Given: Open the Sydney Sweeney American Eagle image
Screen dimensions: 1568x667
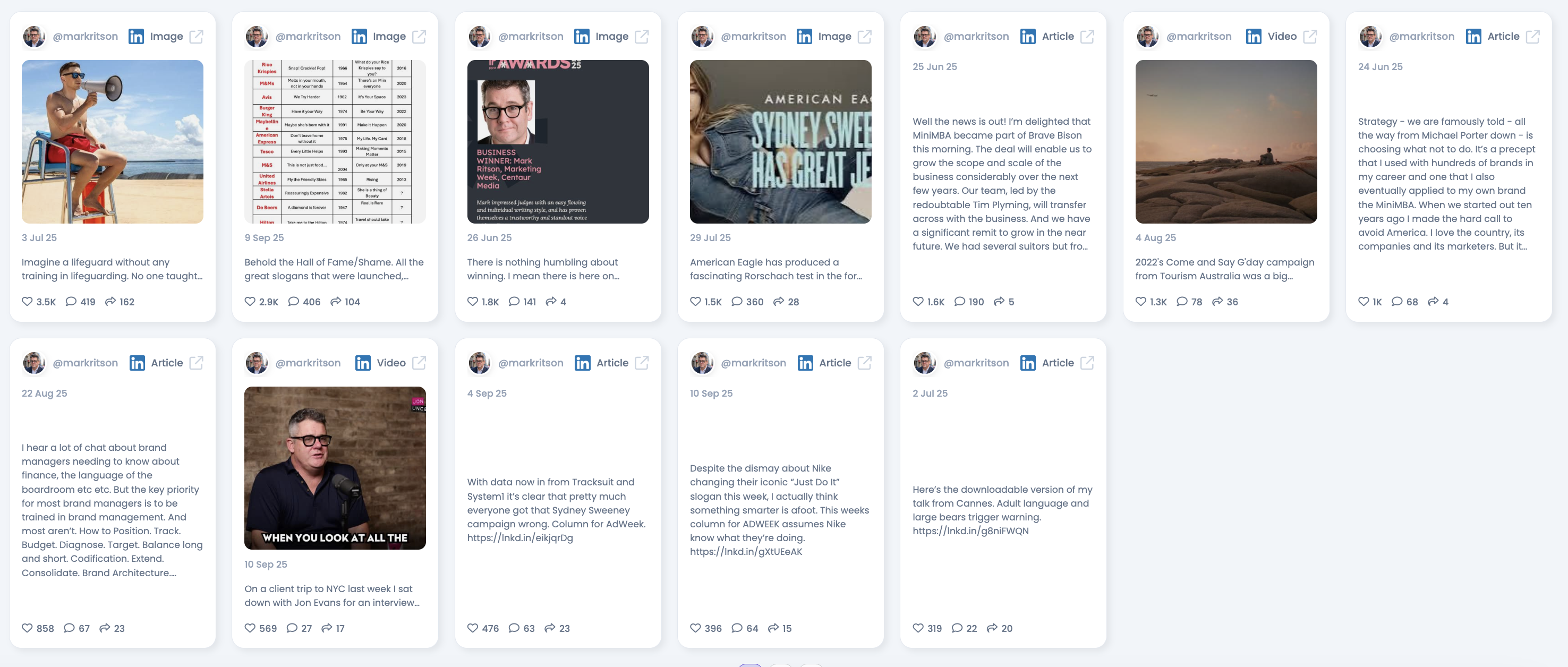Looking at the screenshot, I should point(780,141).
